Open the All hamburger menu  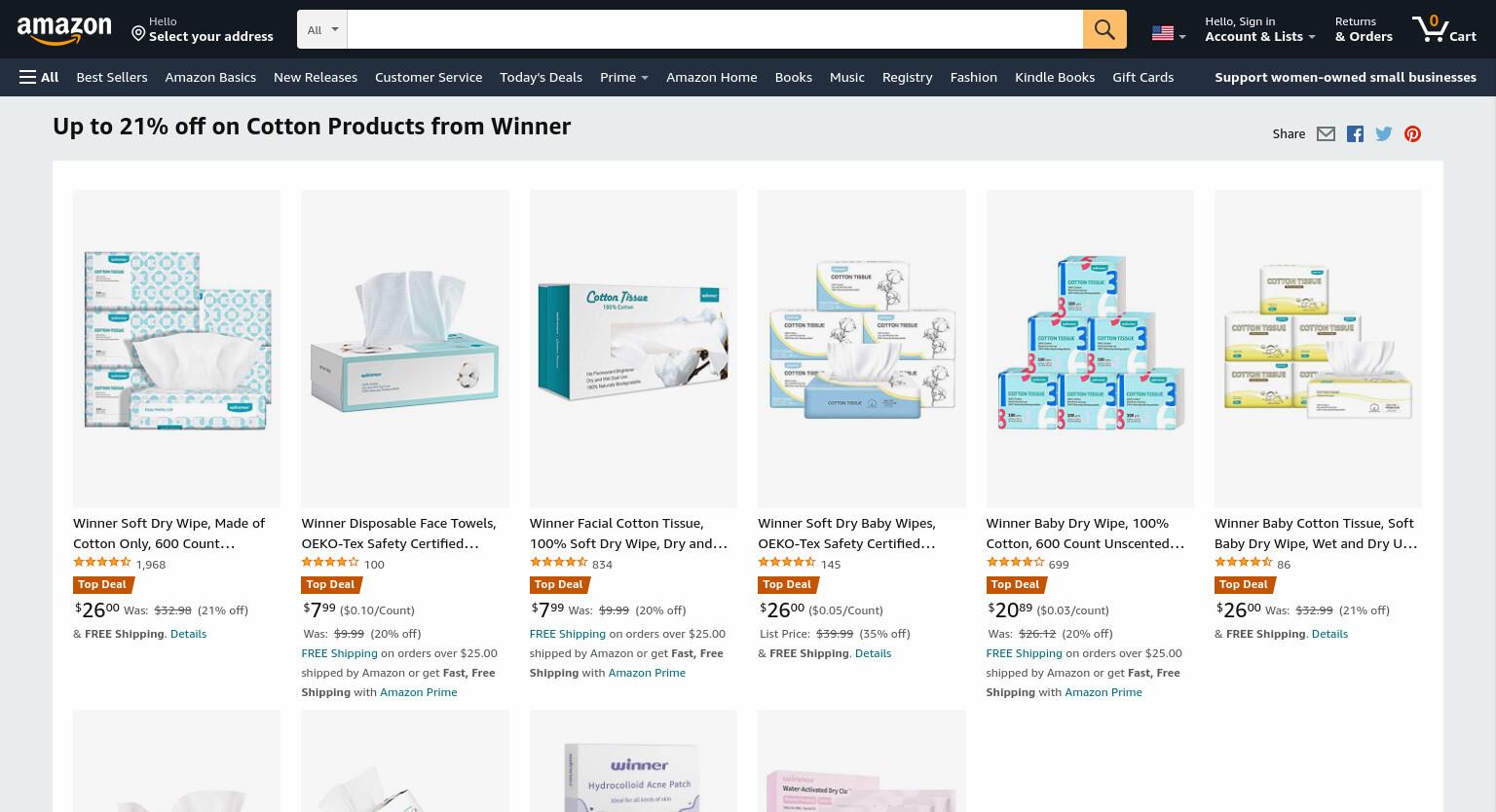coord(39,77)
